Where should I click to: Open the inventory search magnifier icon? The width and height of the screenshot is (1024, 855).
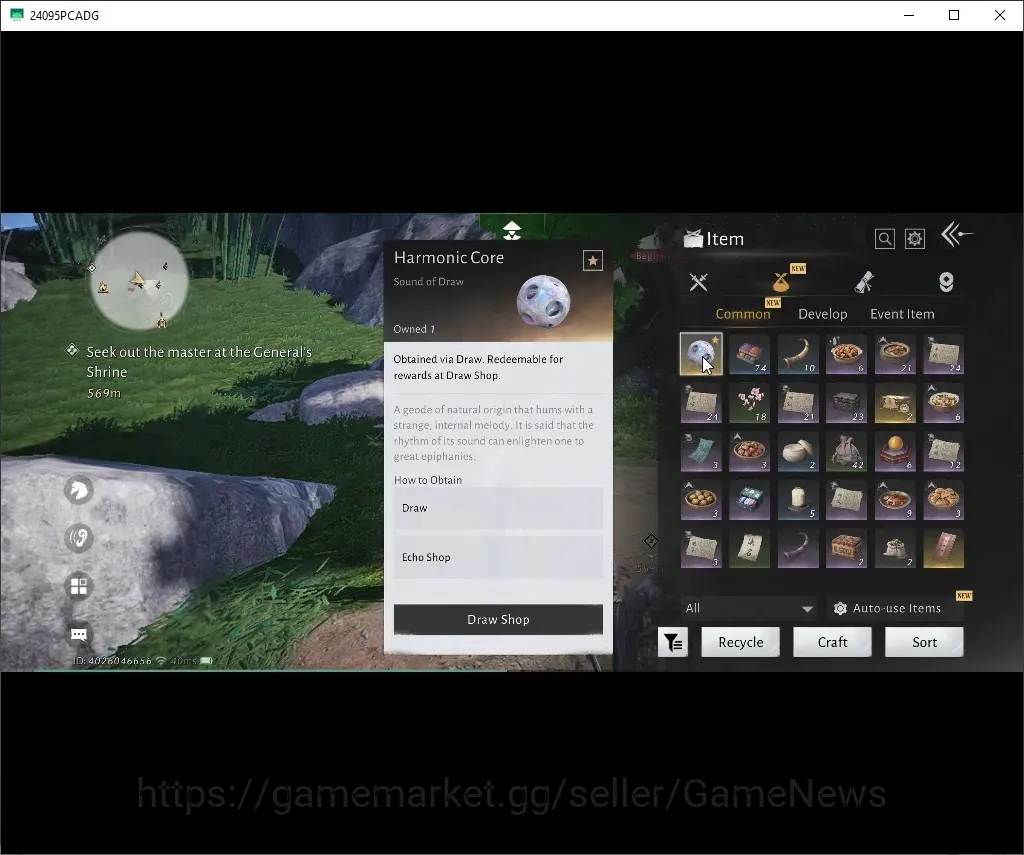pos(884,239)
